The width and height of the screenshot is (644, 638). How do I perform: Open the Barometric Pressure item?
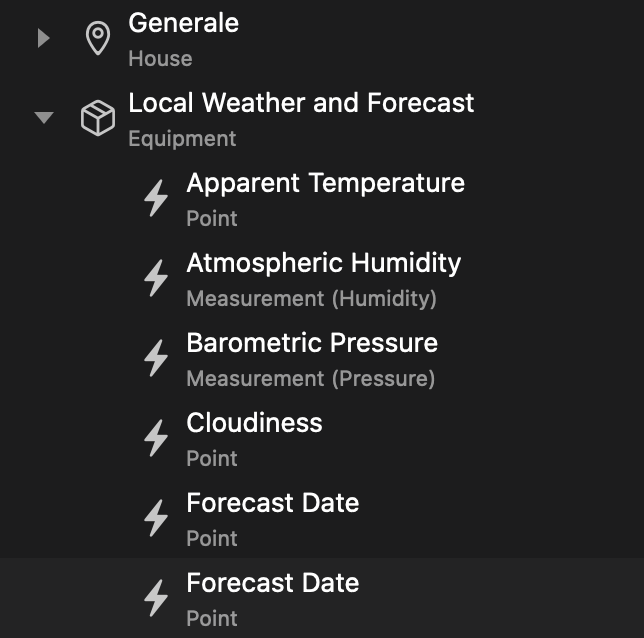(312, 344)
